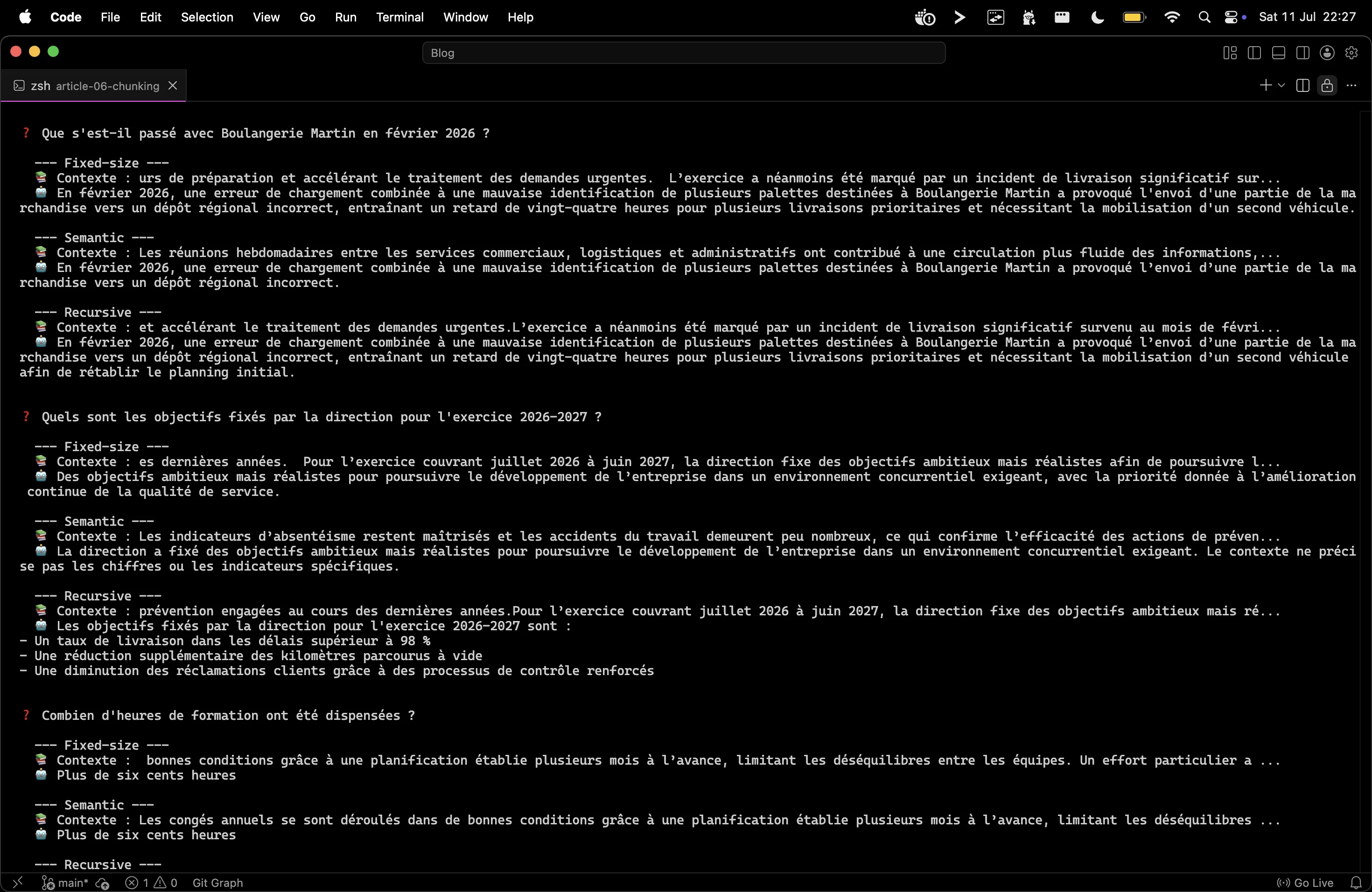Open Git Graph from status bar
Viewport: 1372px width, 892px height.
click(217, 882)
